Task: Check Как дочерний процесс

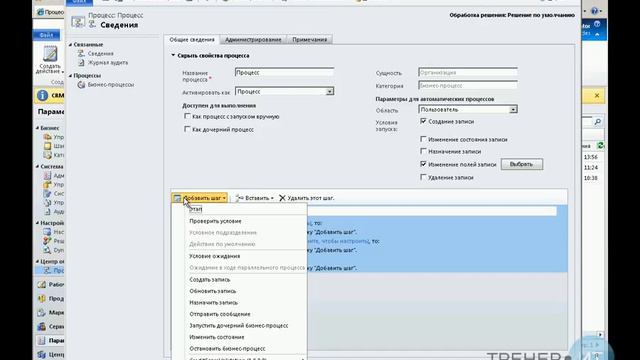Action: tap(187, 129)
